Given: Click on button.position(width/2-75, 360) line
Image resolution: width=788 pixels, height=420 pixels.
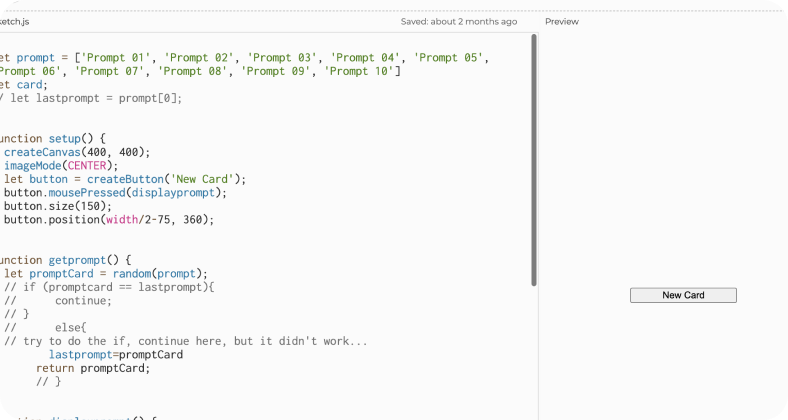Looking at the screenshot, I should pos(108,219).
